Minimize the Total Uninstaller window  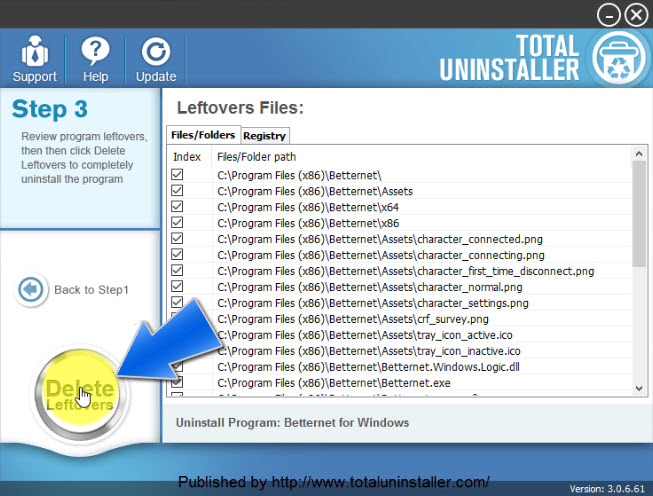tap(608, 15)
